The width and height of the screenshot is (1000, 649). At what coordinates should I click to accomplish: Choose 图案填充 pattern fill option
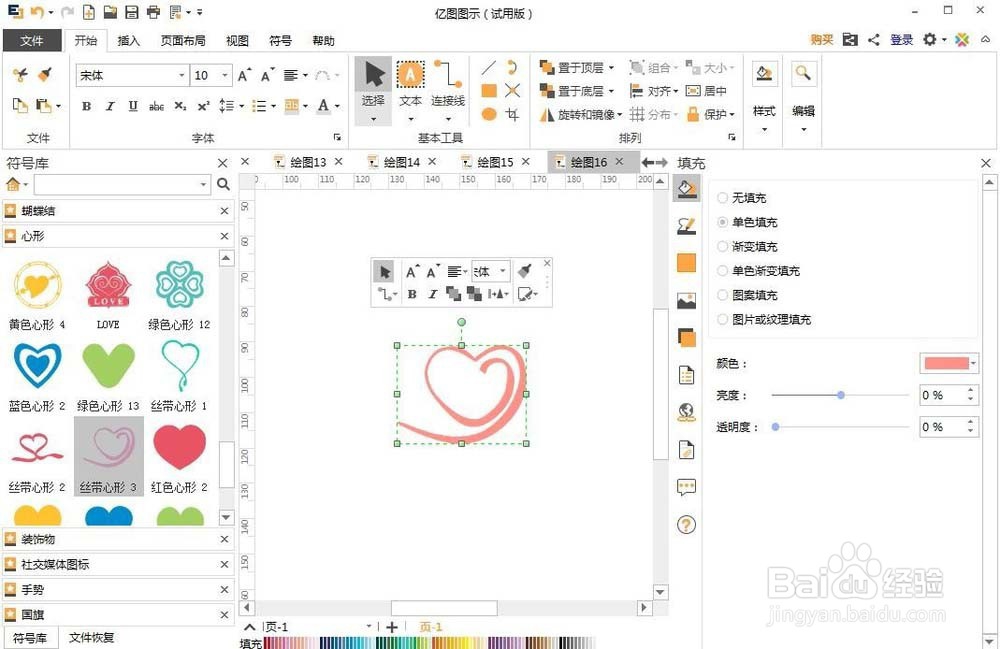point(722,294)
